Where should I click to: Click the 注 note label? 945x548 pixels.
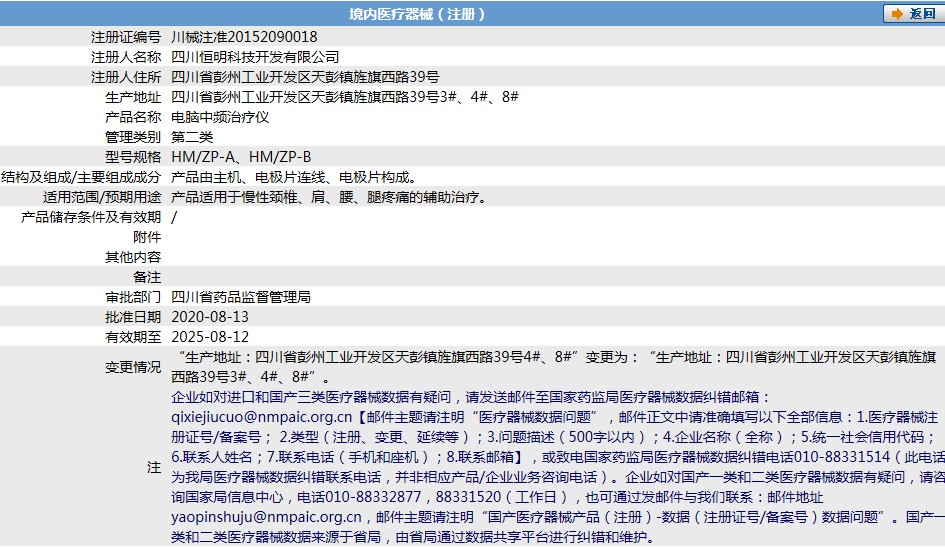[154, 467]
